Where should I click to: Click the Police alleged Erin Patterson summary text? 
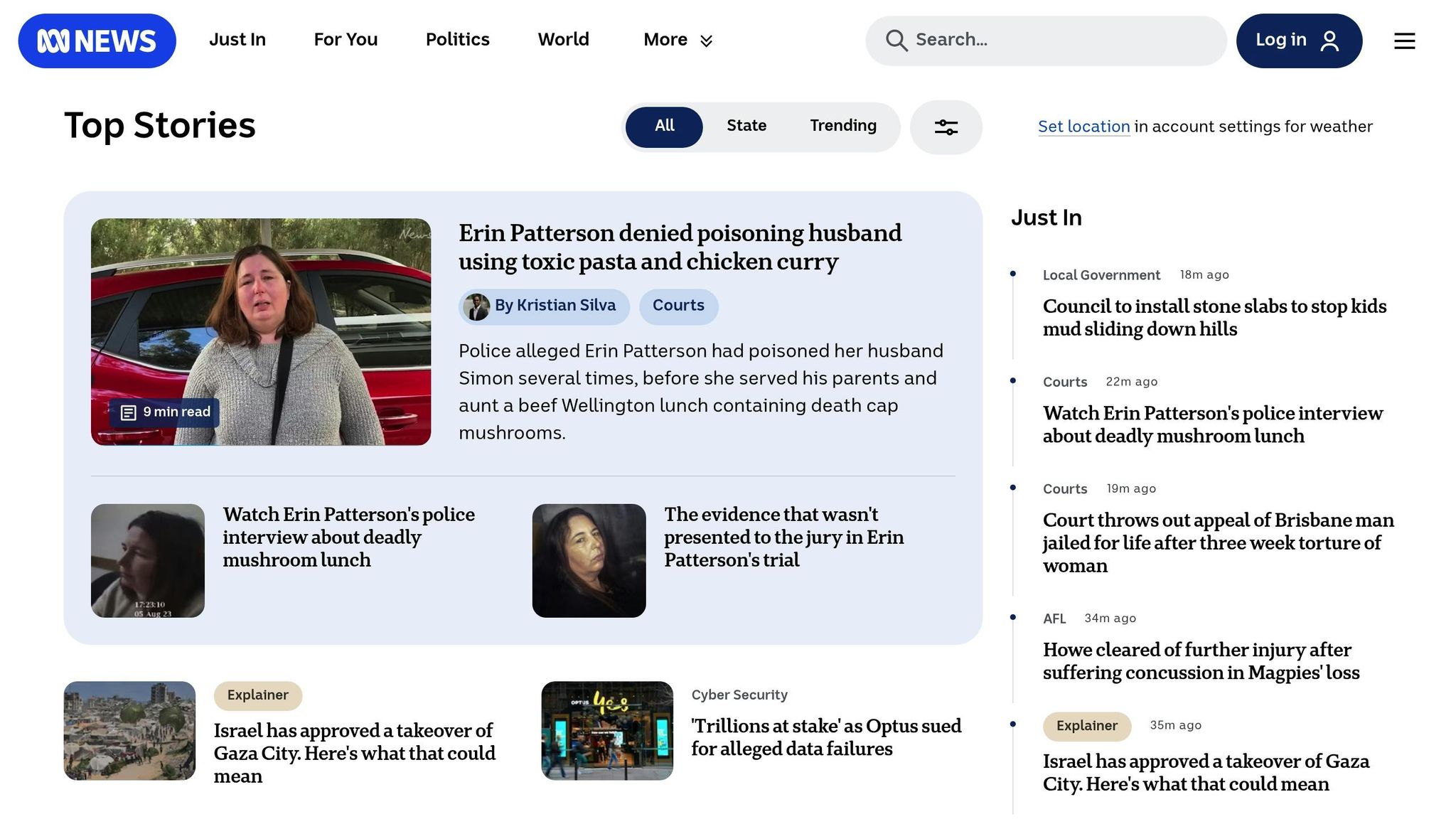tap(701, 392)
